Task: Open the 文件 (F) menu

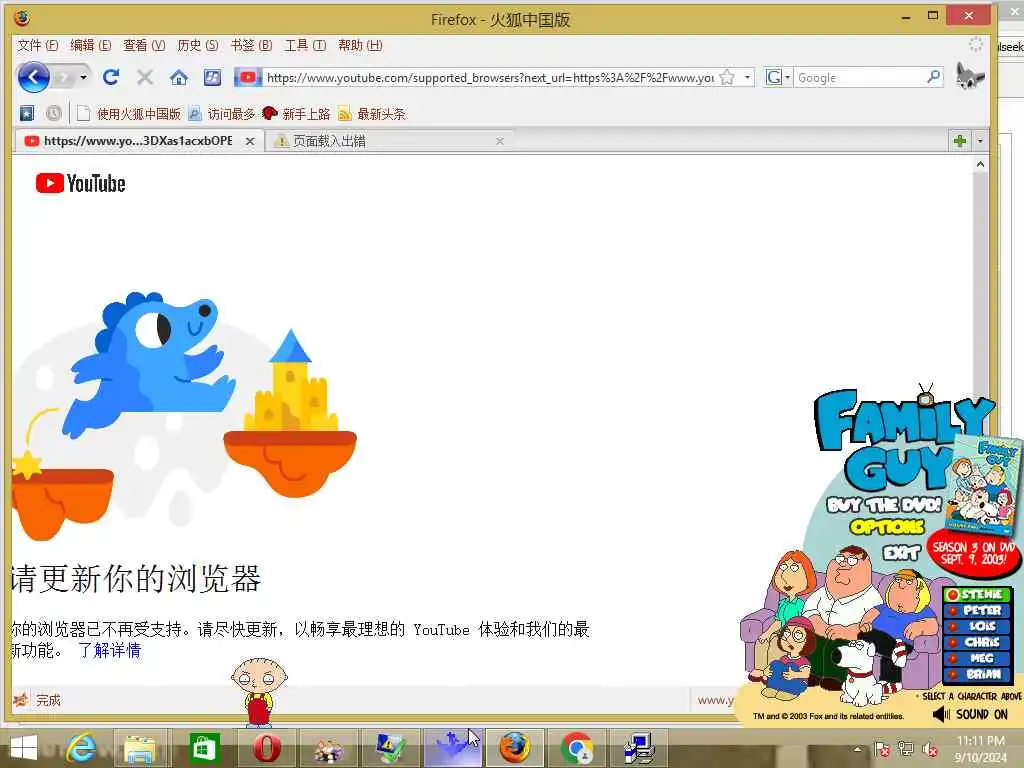Action: [x=37, y=45]
